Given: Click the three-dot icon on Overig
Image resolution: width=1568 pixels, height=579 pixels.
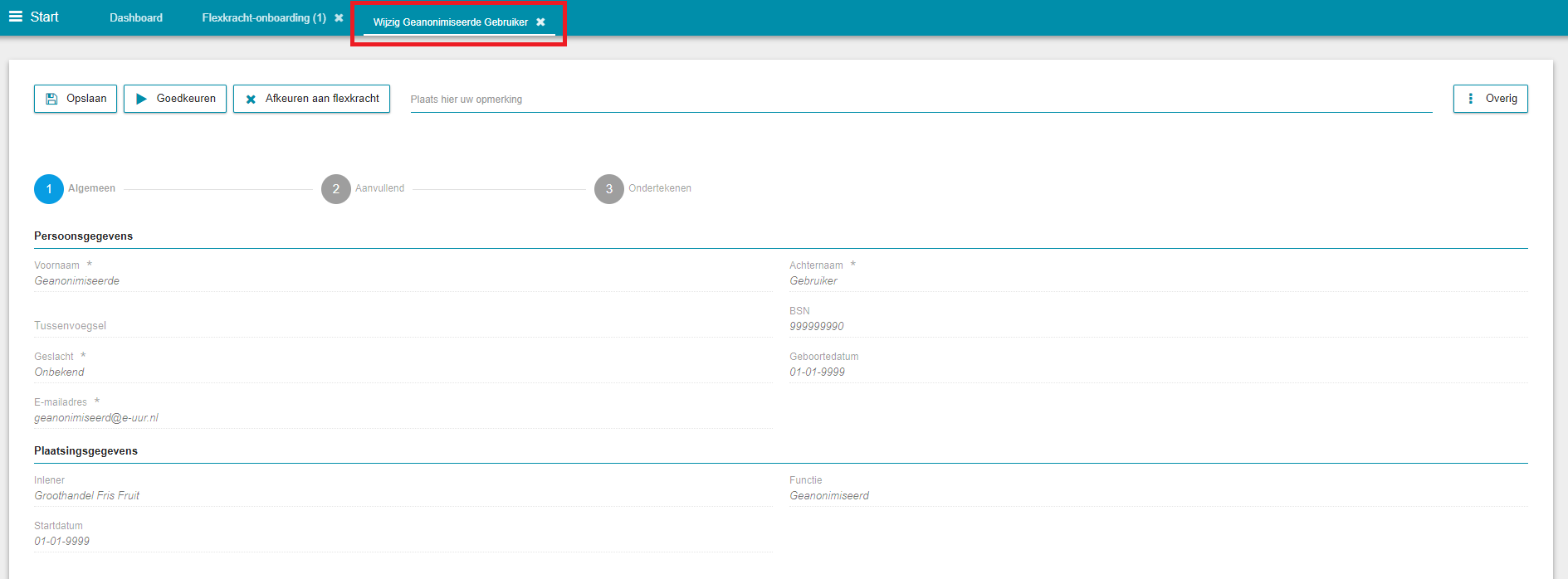Looking at the screenshot, I should (1471, 99).
